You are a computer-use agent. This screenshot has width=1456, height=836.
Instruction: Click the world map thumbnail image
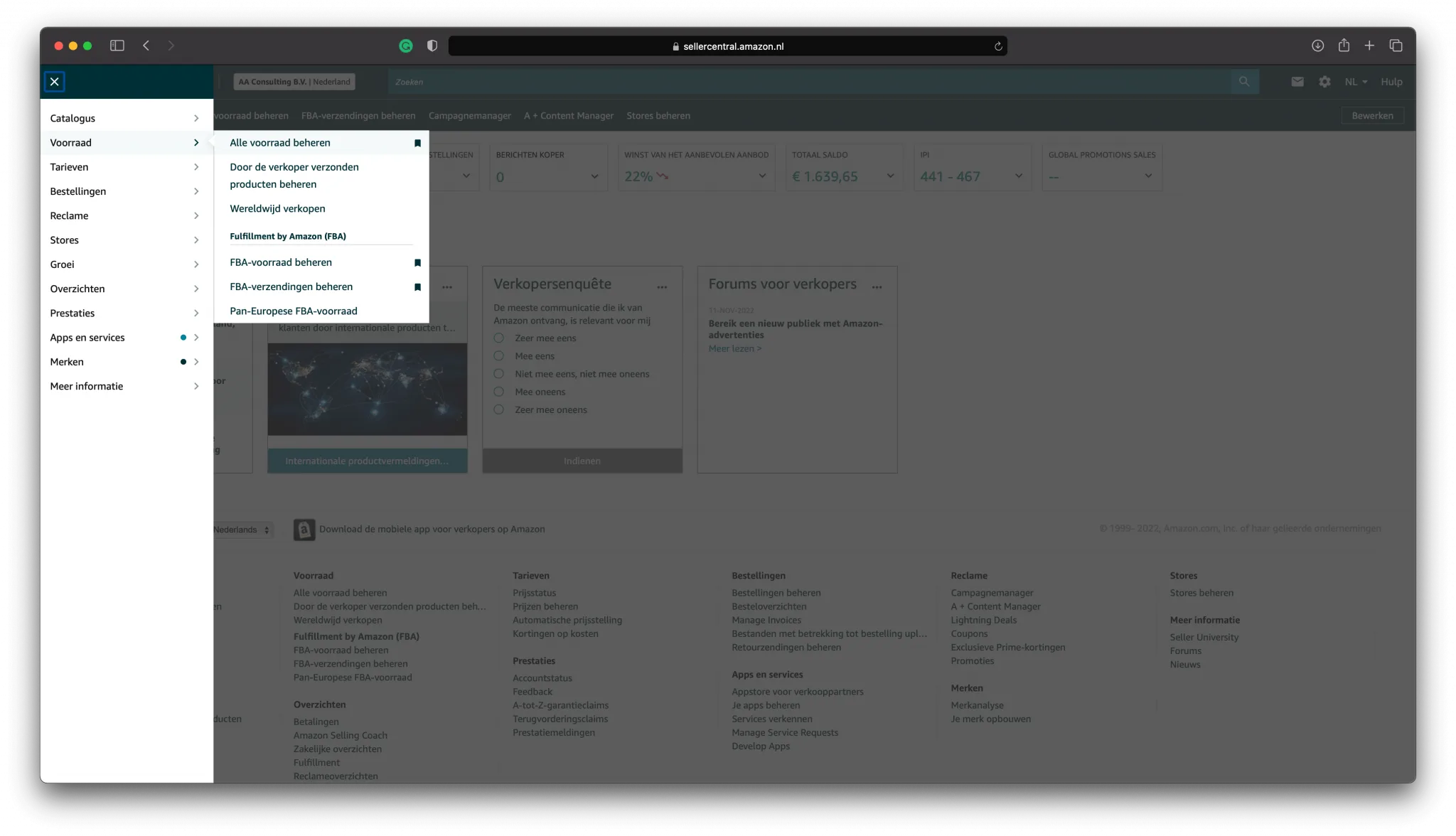tap(368, 390)
